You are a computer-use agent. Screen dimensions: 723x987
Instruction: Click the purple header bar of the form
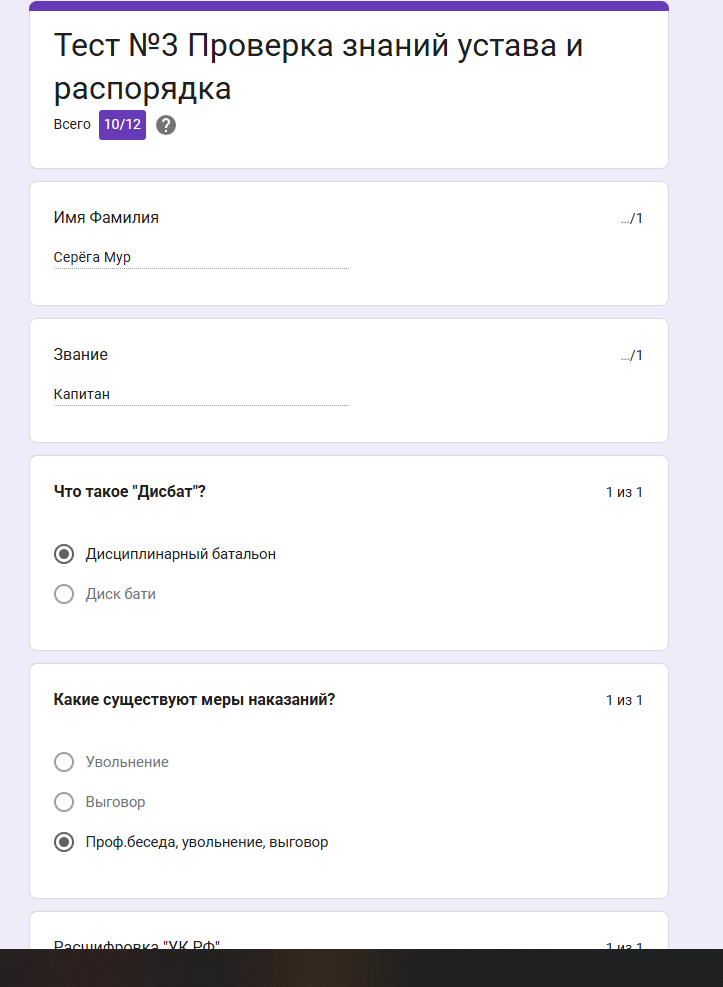[348, 7]
